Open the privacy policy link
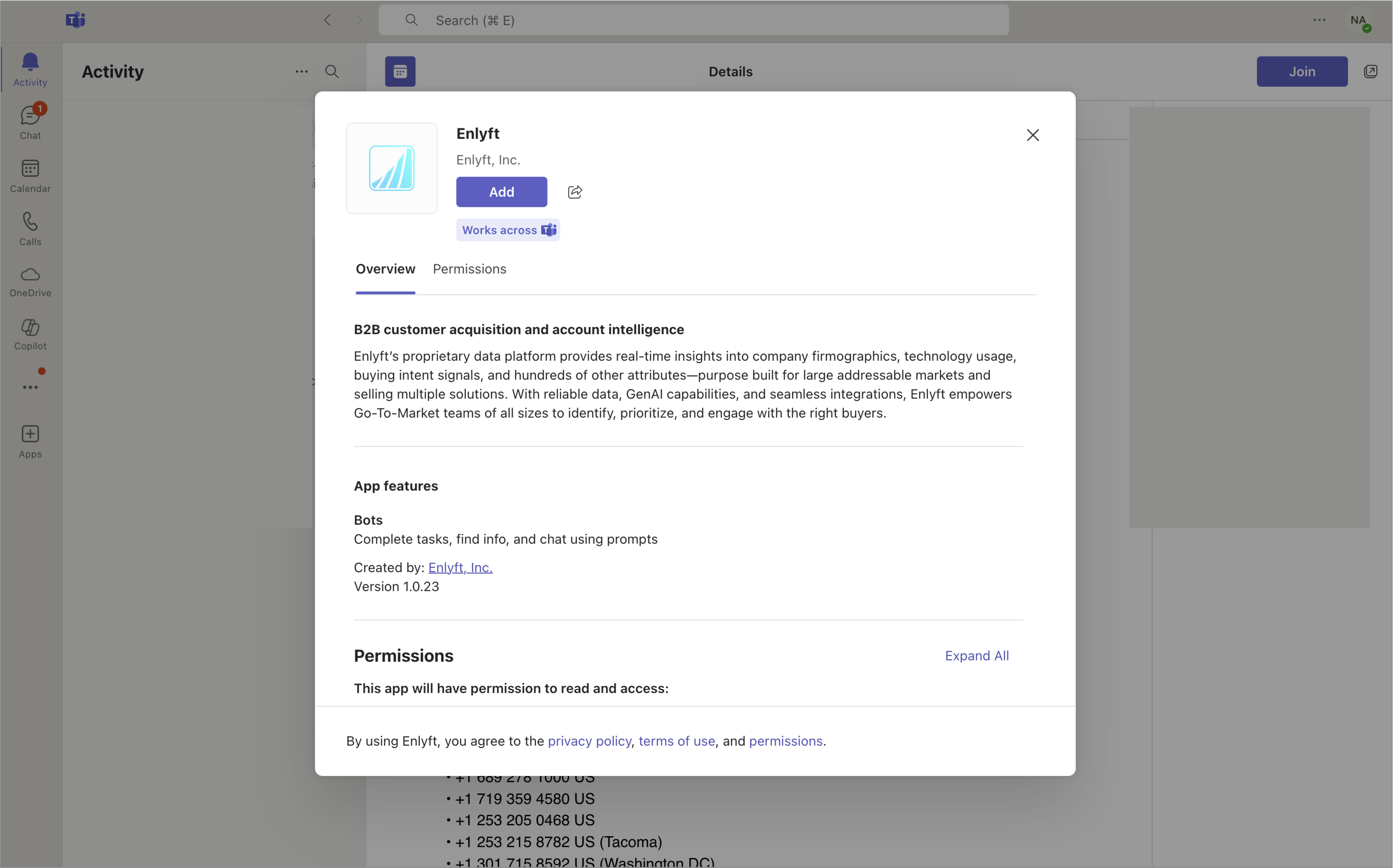The image size is (1393, 868). [590, 741]
